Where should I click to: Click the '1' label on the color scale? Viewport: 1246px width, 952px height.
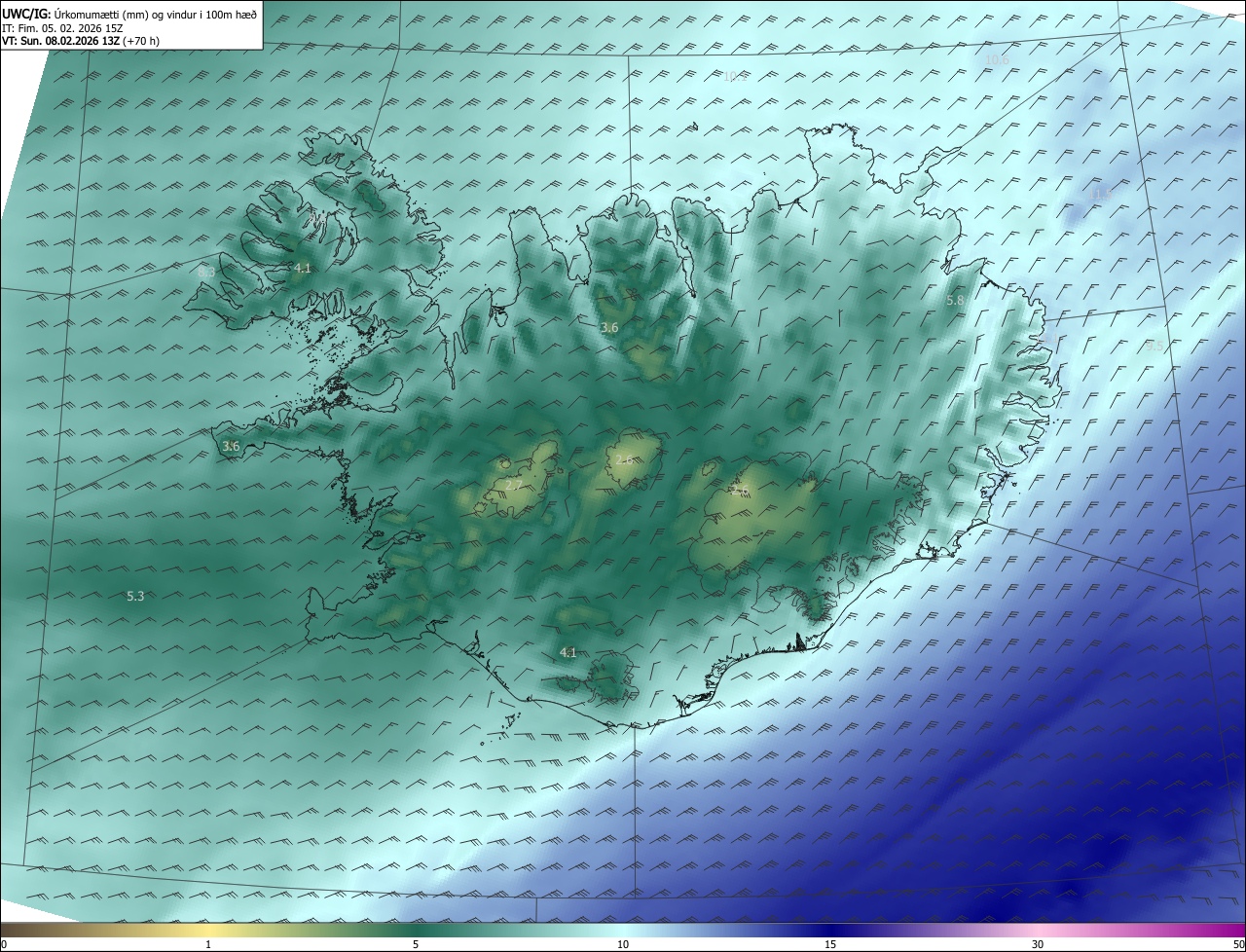click(x=209, y=944)
